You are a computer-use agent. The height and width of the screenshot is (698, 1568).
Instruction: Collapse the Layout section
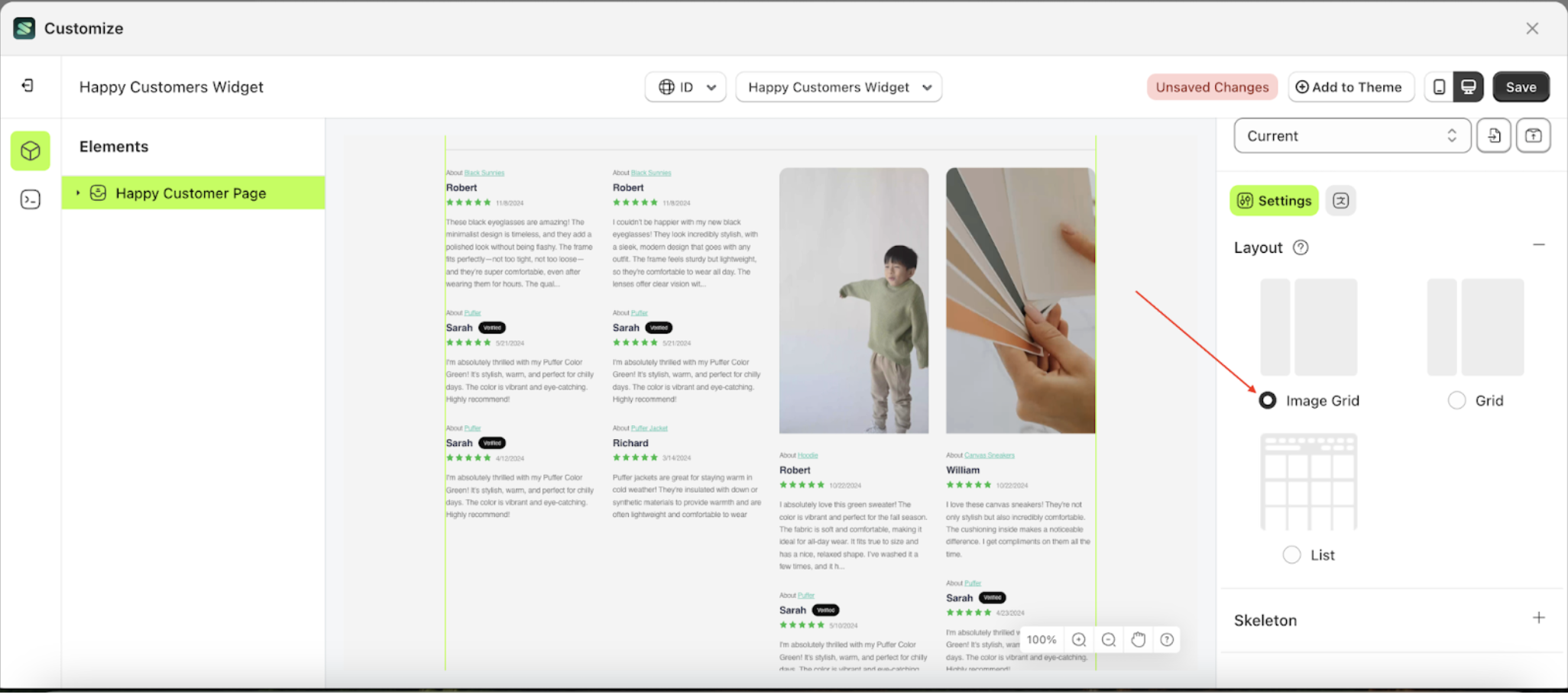click(x=1539, y=245)
